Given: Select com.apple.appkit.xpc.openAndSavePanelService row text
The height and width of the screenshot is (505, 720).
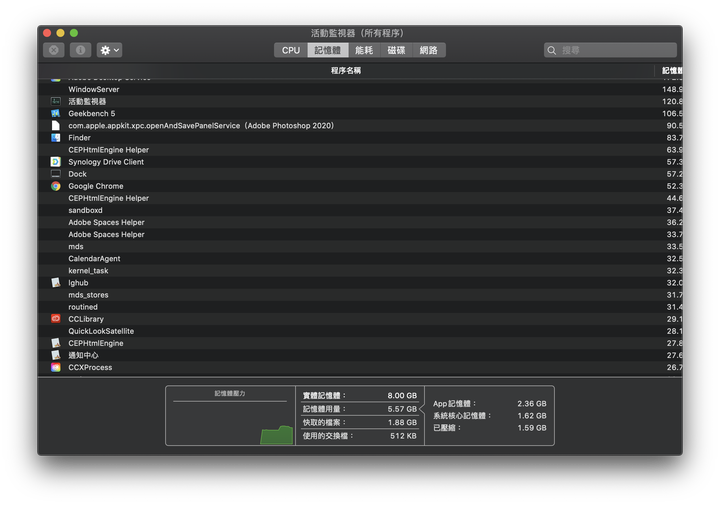Looking at the screenshot, I should pos(201,125).
